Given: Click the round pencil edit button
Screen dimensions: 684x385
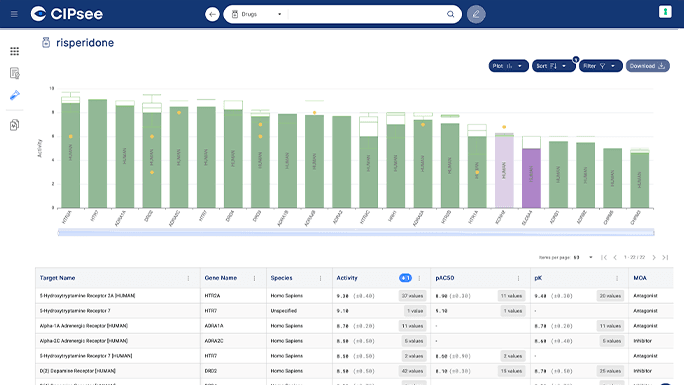Looking at the screenshot, I should [476, 14].
